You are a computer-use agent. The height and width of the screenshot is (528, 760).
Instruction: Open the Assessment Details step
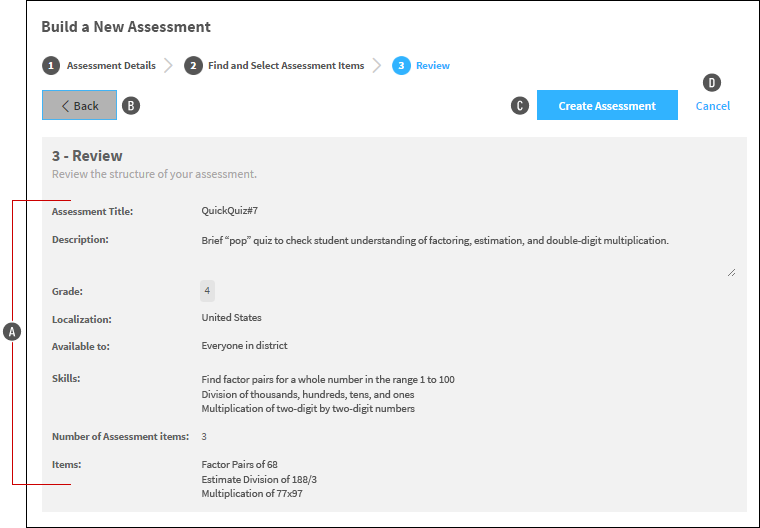tap(111, 65)
